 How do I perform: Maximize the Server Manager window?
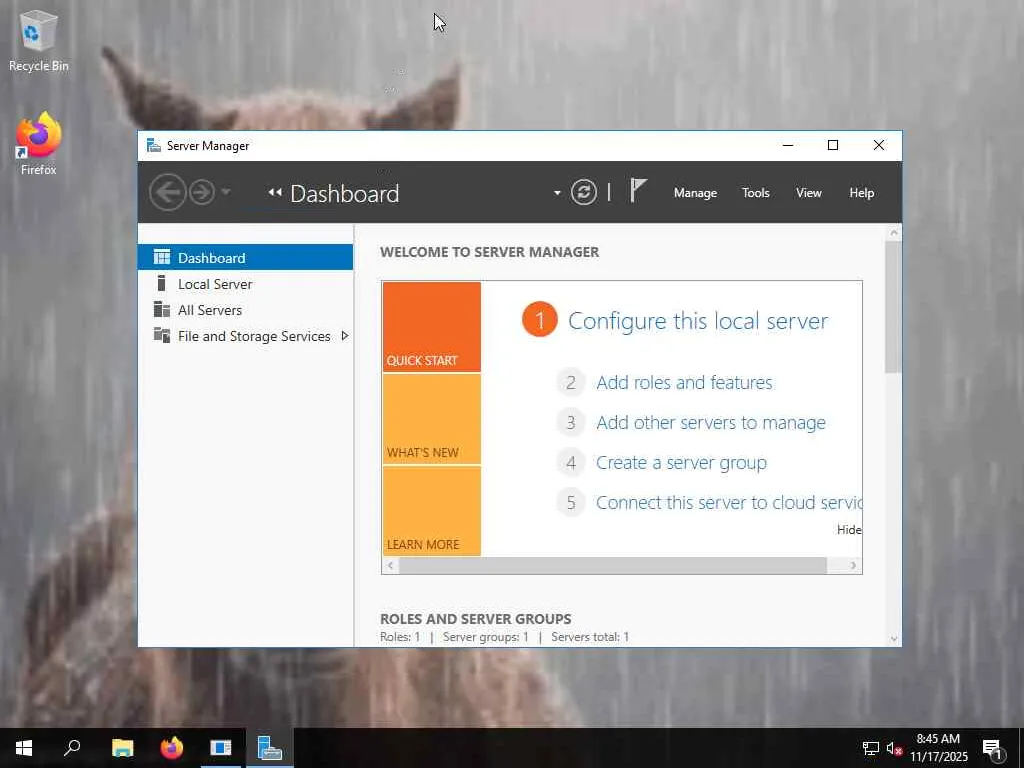[x=833, y=145]
